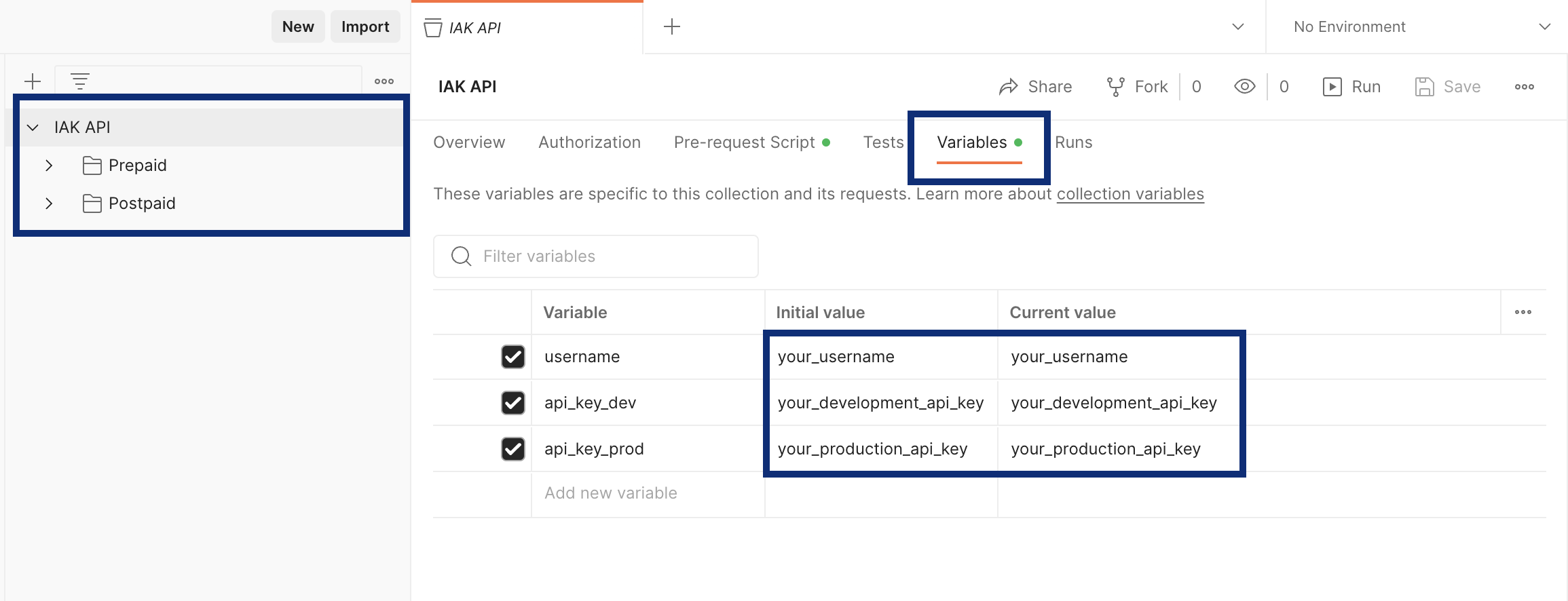Image resolution: width=1568 pixels, height=601 pixels.
Task: Open variables table column options ellipsis
Action: pos(1523,312)
